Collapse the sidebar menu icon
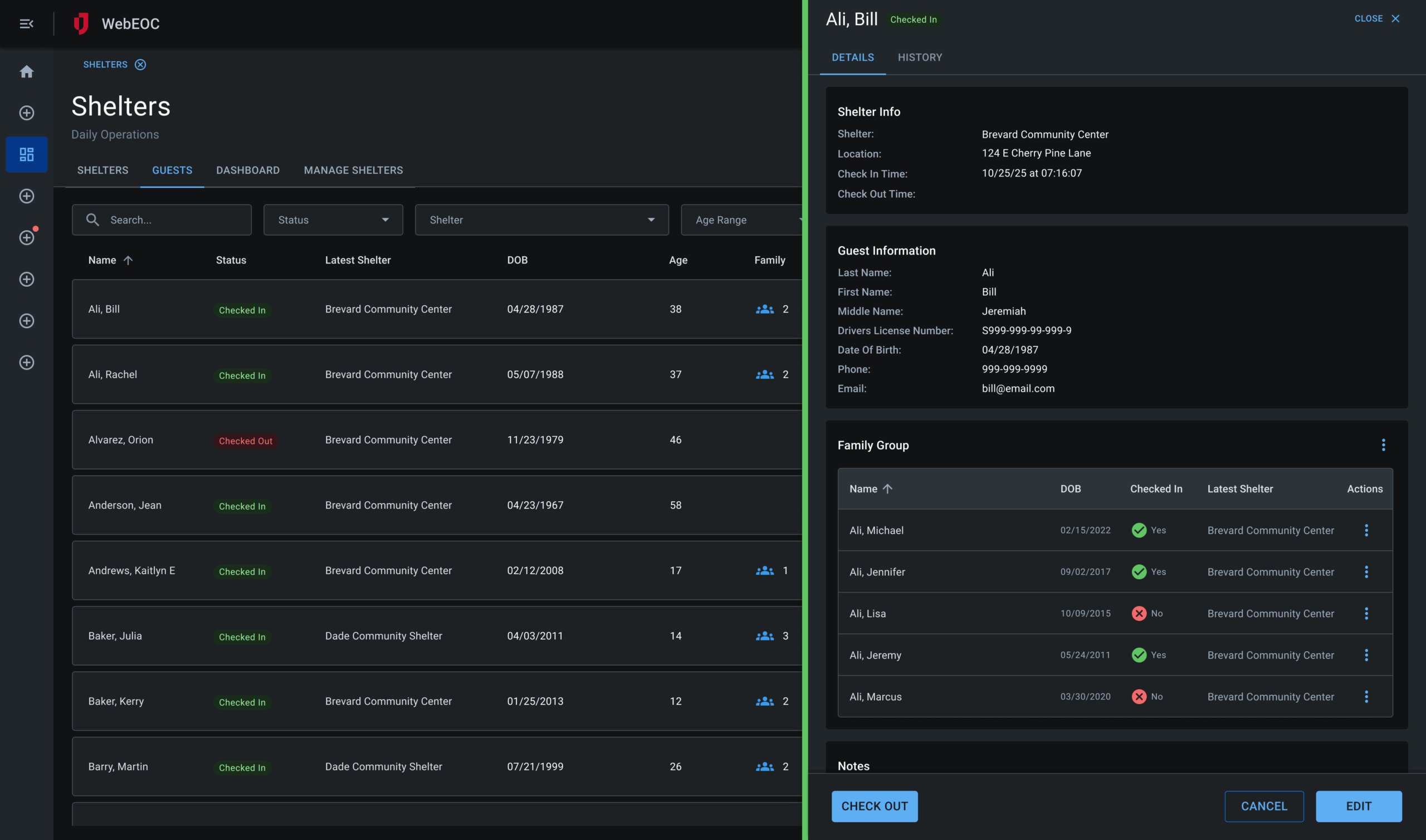The height and width of the screenshot is (840, 1426). click(26, 24)
